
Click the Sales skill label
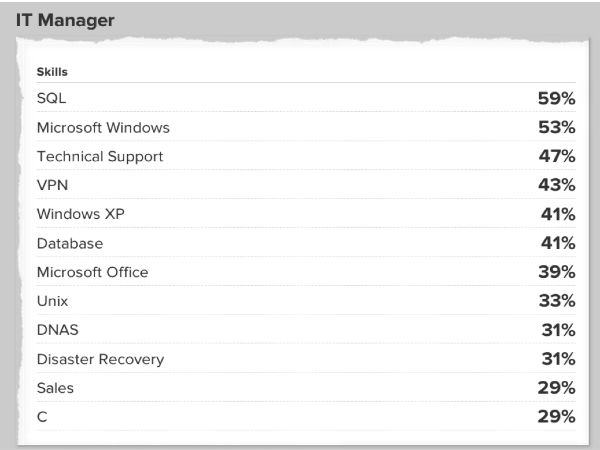pos(55,387)
